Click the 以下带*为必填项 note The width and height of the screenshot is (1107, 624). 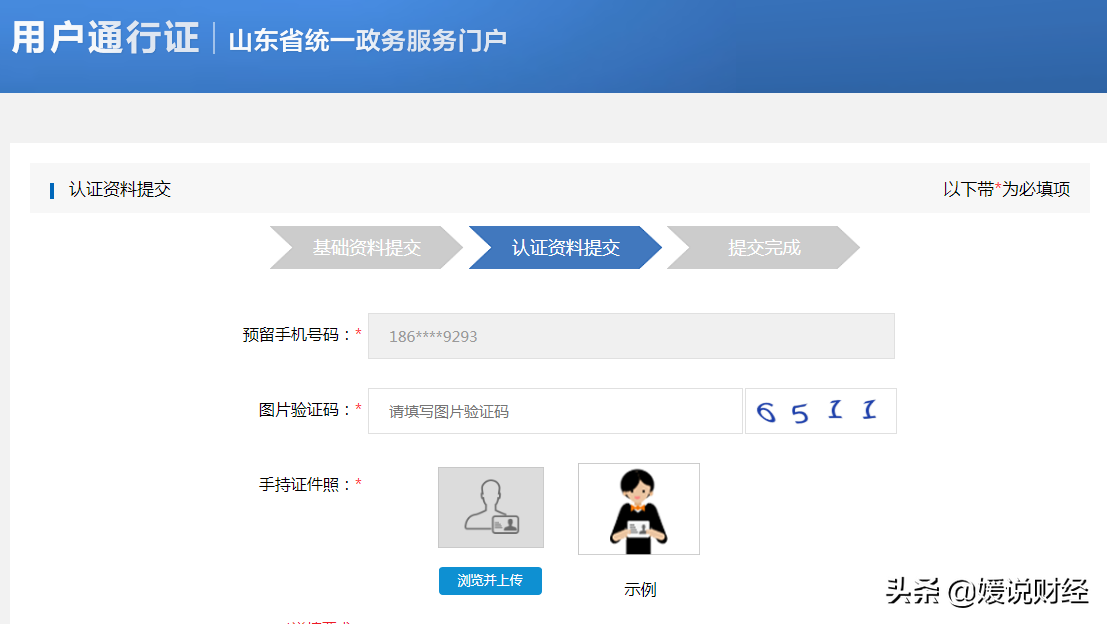point(1006,189)
